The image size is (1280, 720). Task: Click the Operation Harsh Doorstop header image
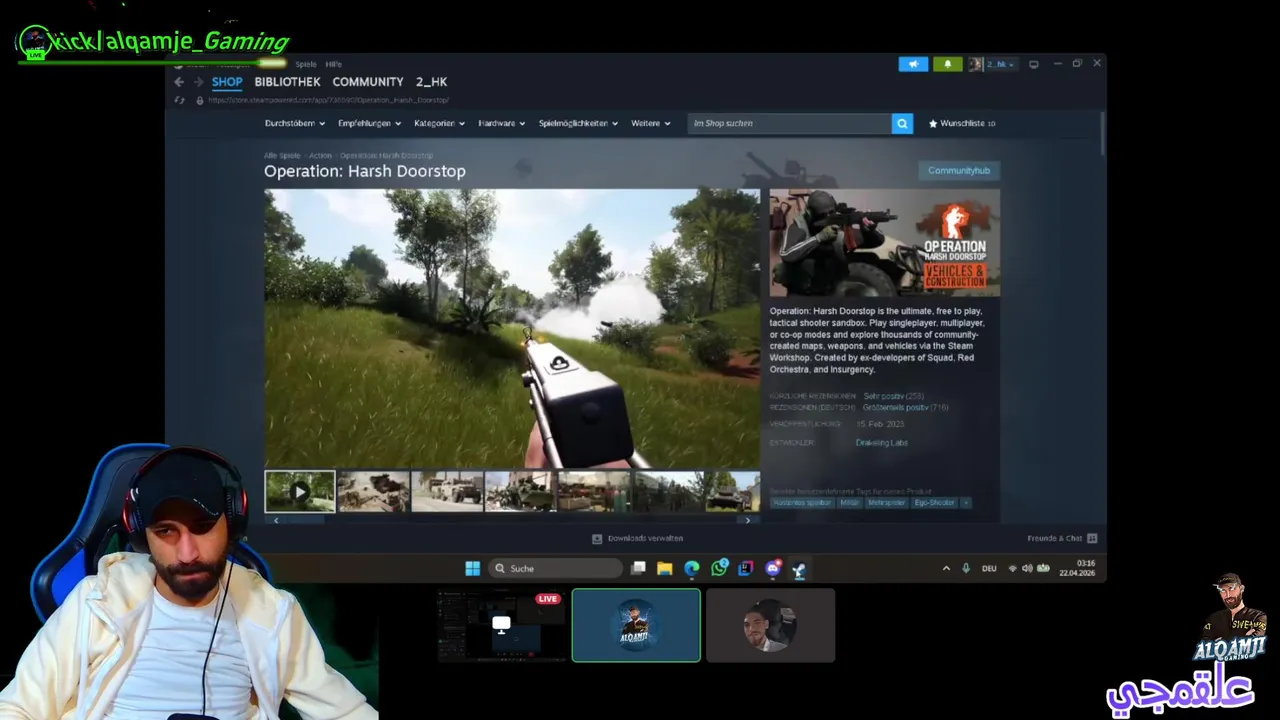[885, 243]
